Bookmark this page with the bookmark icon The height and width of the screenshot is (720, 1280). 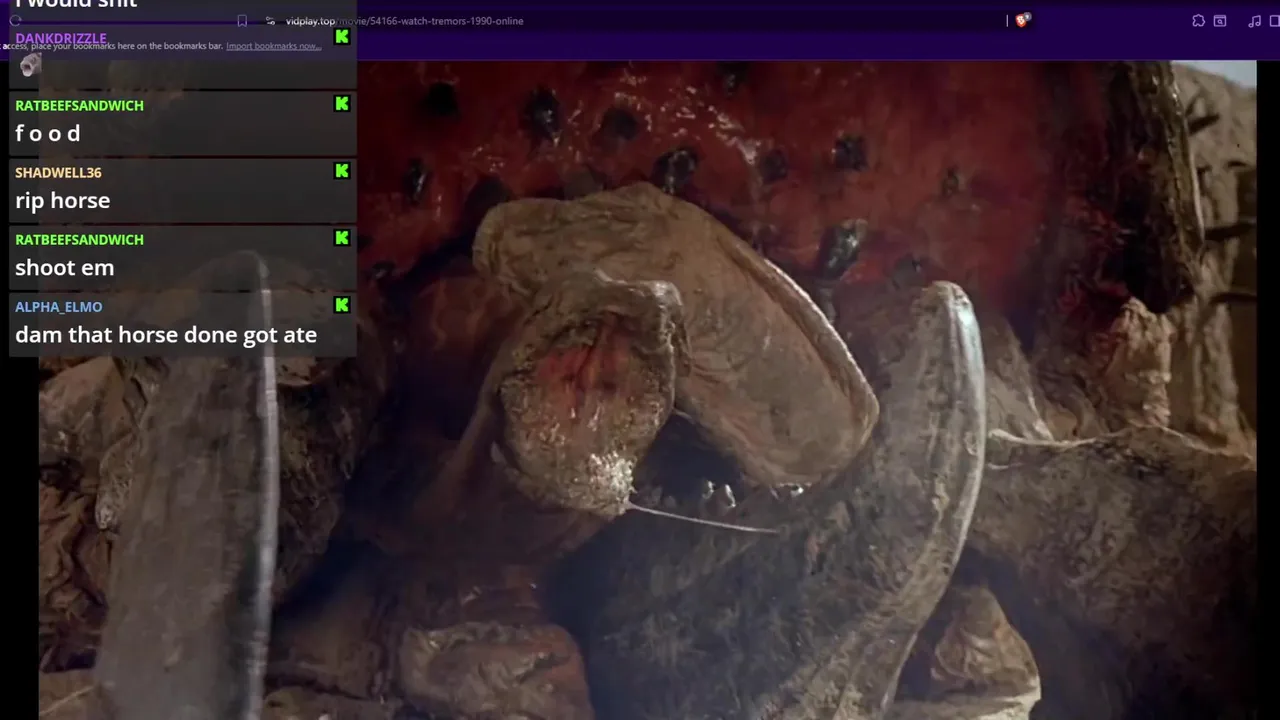pyautogui.click(x=242, y=21)
